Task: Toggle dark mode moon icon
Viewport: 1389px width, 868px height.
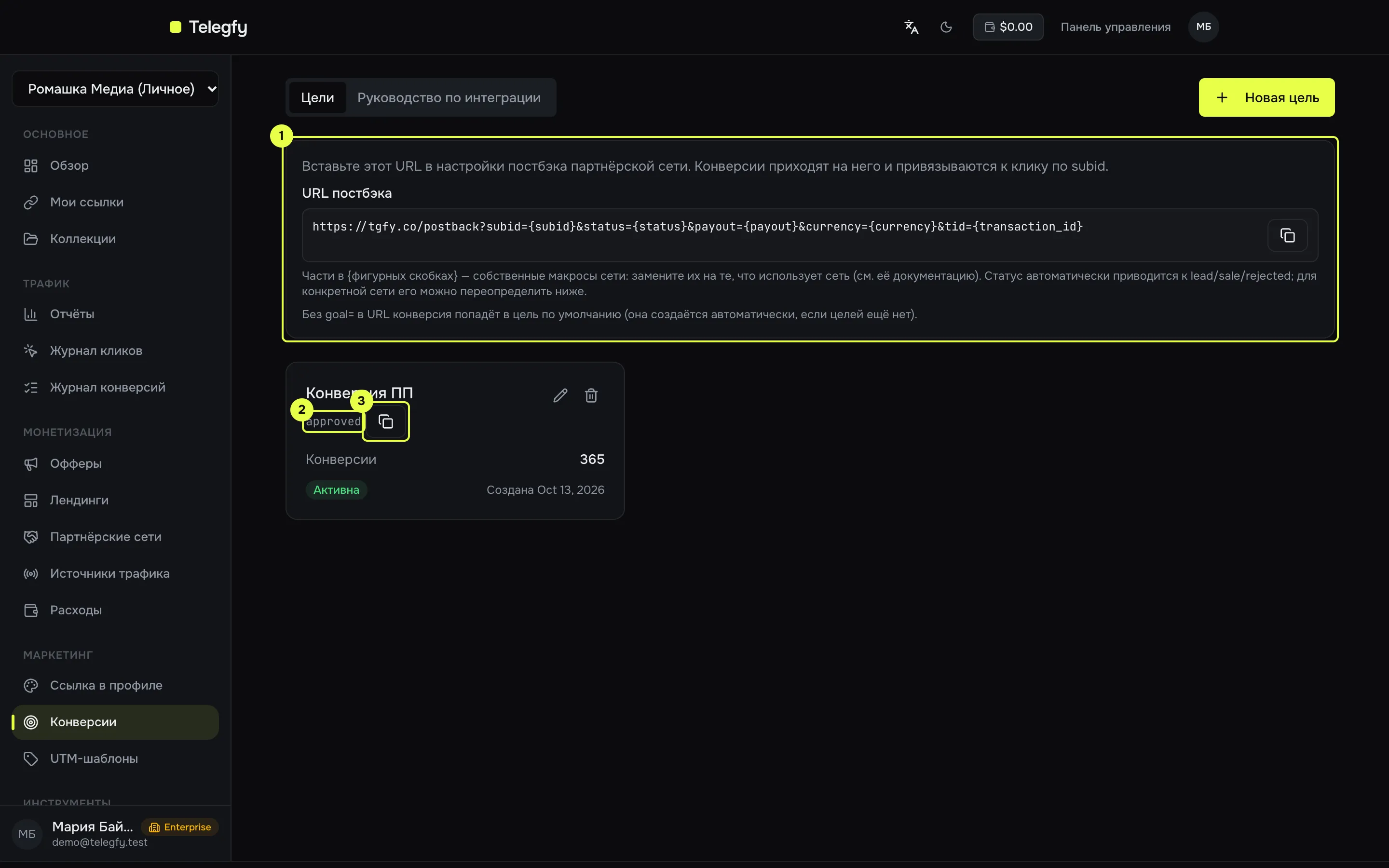Action: [x=946, y=27]
